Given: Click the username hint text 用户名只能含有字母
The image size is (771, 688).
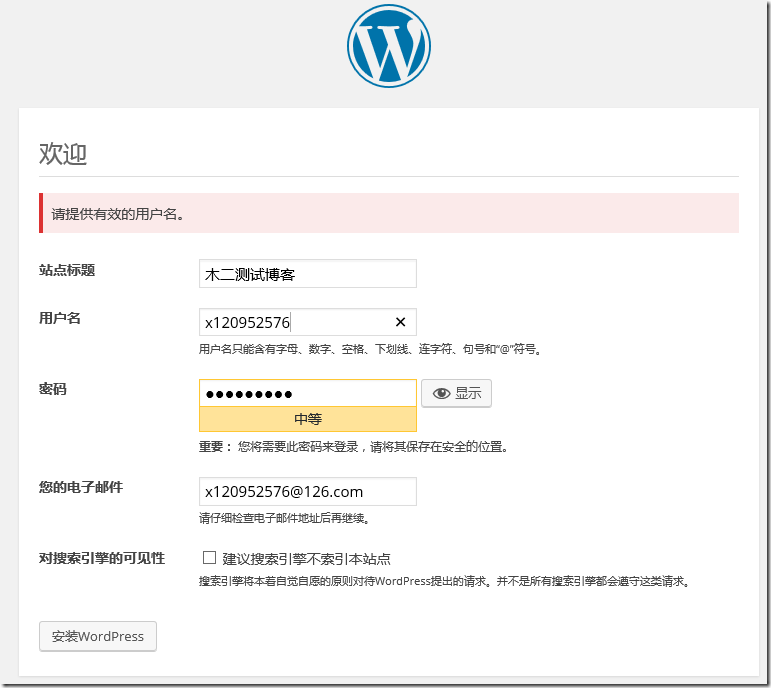Looking at the screenshot, I should pyautogui.click(x=370, y=349).
